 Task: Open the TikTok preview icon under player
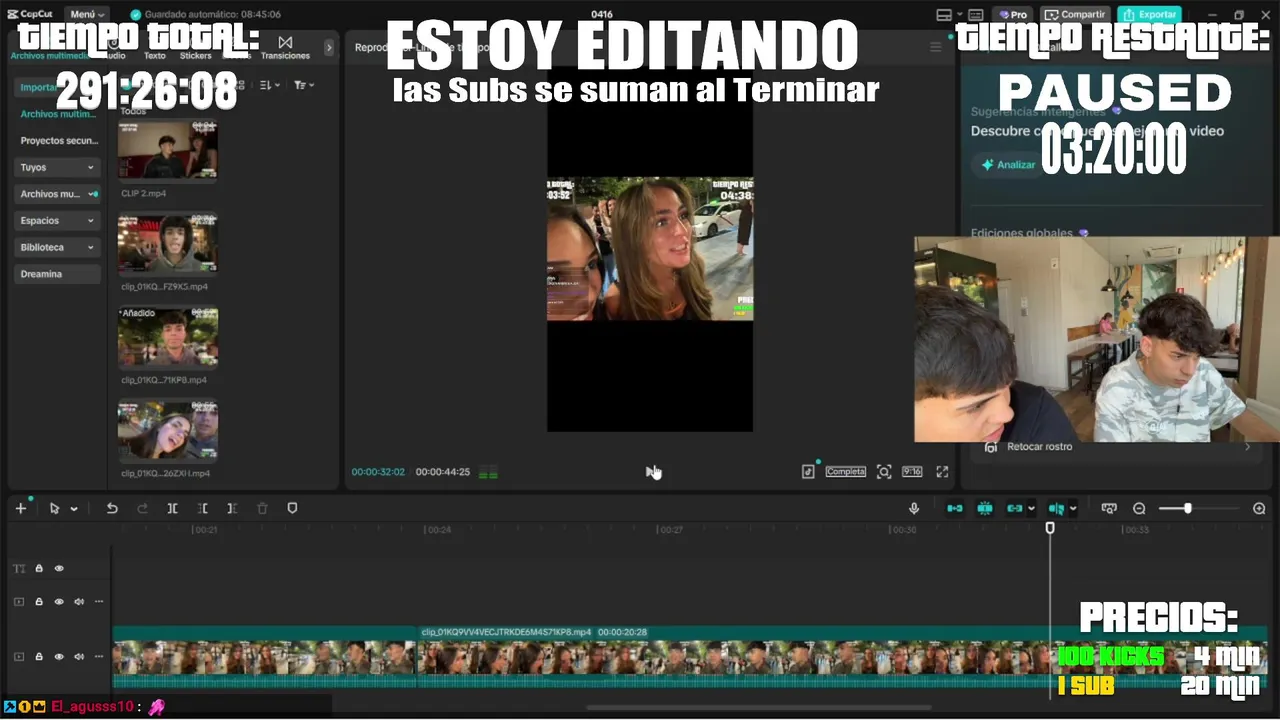808,471
